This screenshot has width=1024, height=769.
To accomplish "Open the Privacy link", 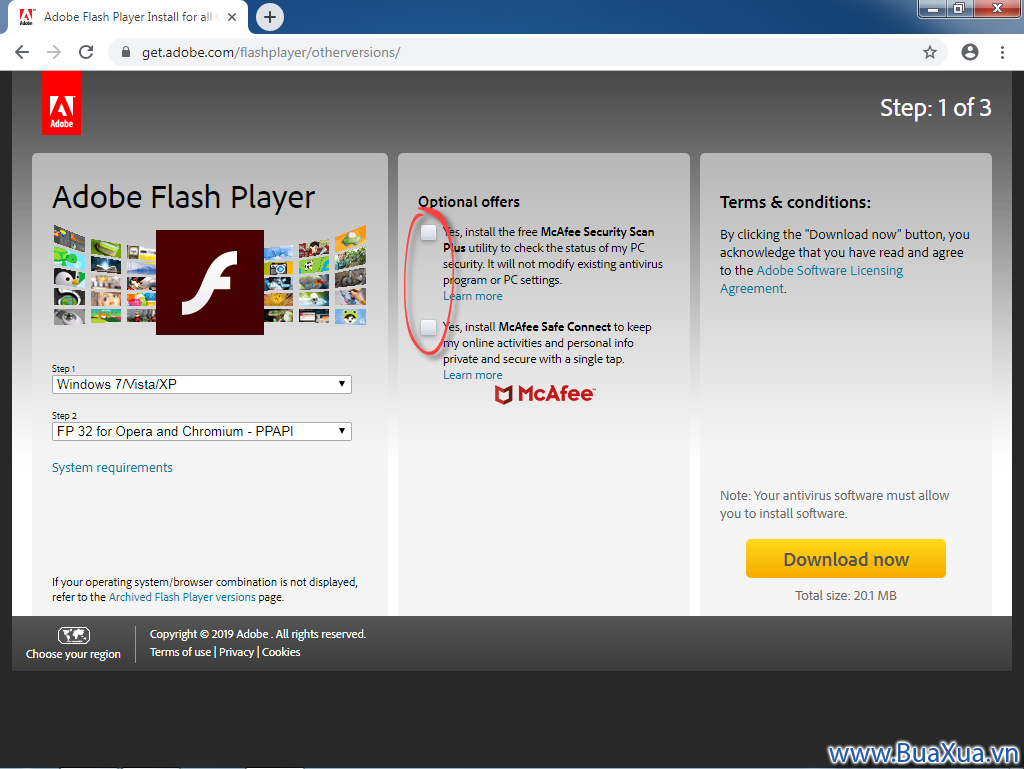I will tap(236, 652).
